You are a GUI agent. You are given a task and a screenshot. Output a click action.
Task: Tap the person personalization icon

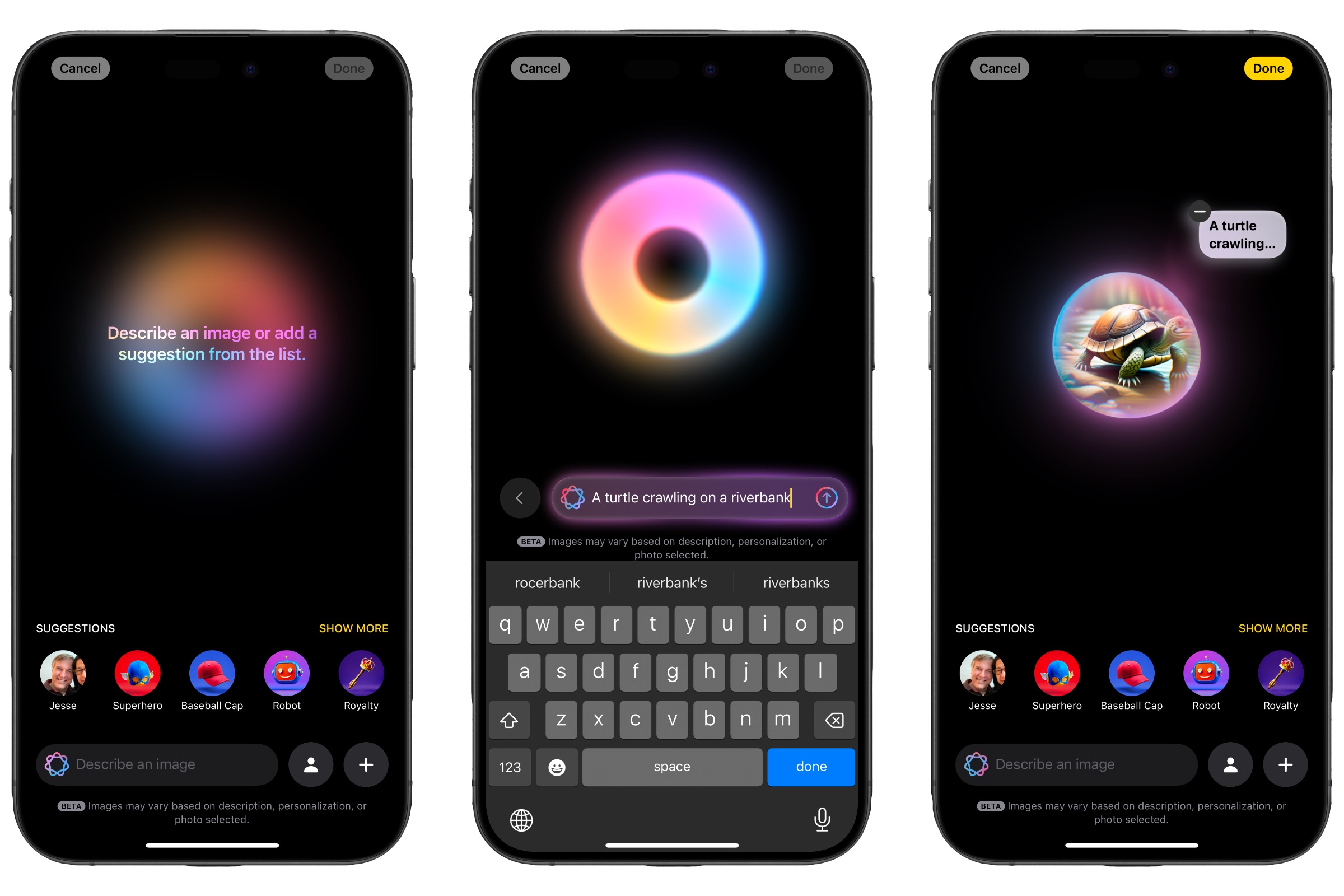[312, 764]
